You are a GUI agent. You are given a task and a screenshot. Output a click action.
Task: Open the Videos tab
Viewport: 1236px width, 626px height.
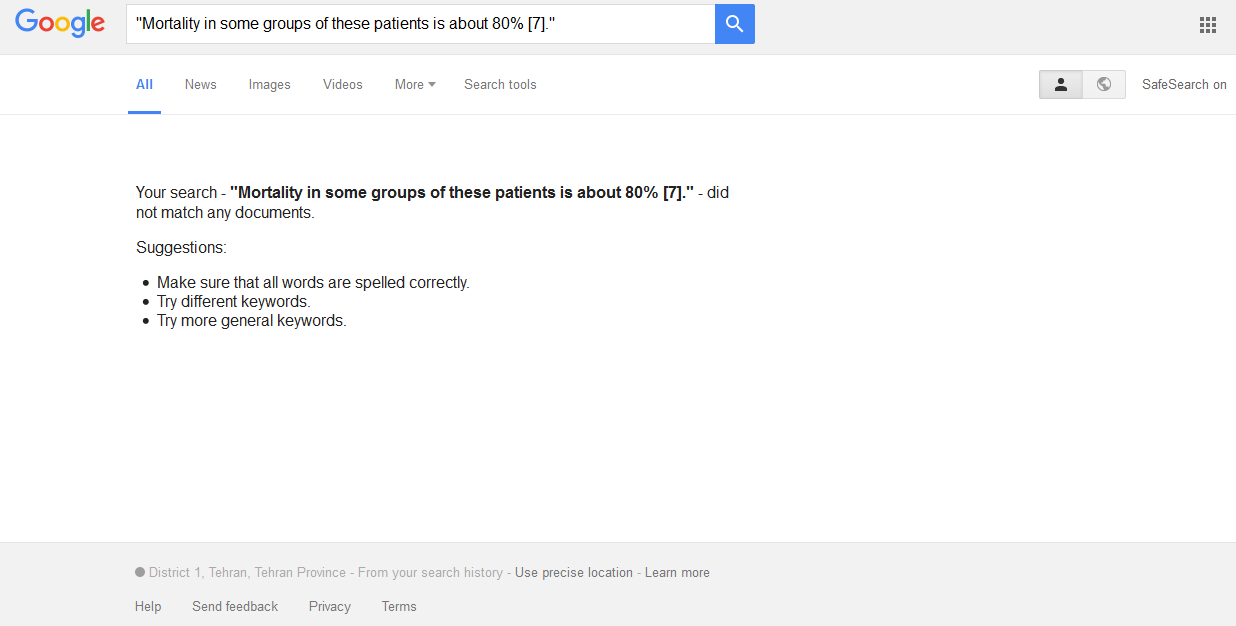coord(342,85)
